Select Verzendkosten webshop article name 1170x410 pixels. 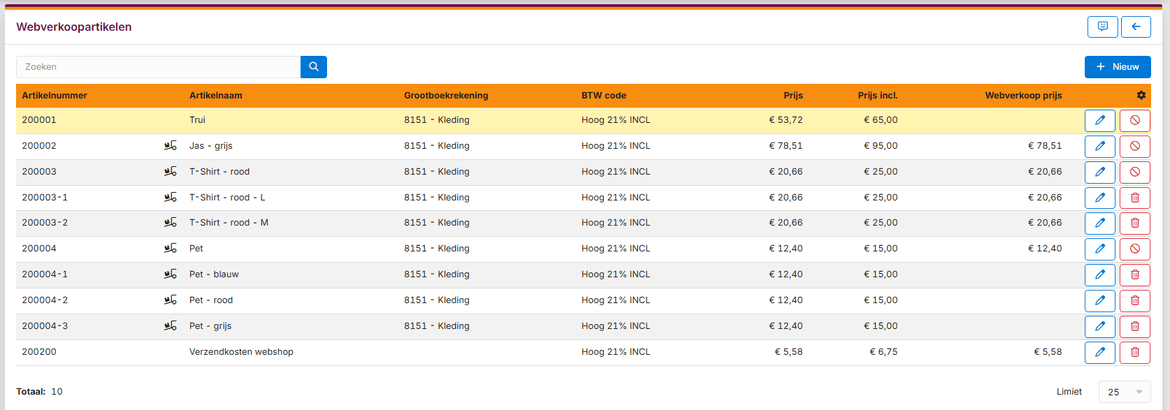(241, 352)
